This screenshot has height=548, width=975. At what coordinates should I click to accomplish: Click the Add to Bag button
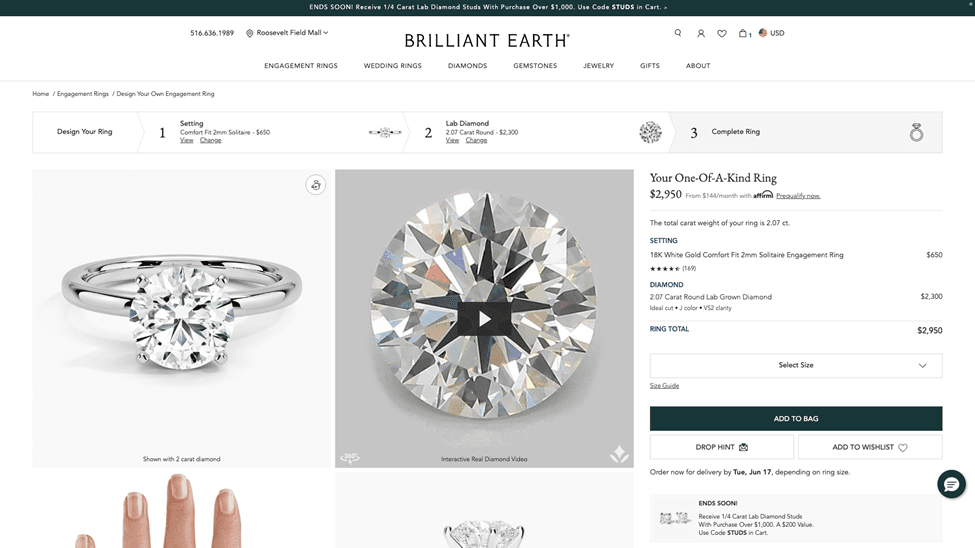point(796,419)
